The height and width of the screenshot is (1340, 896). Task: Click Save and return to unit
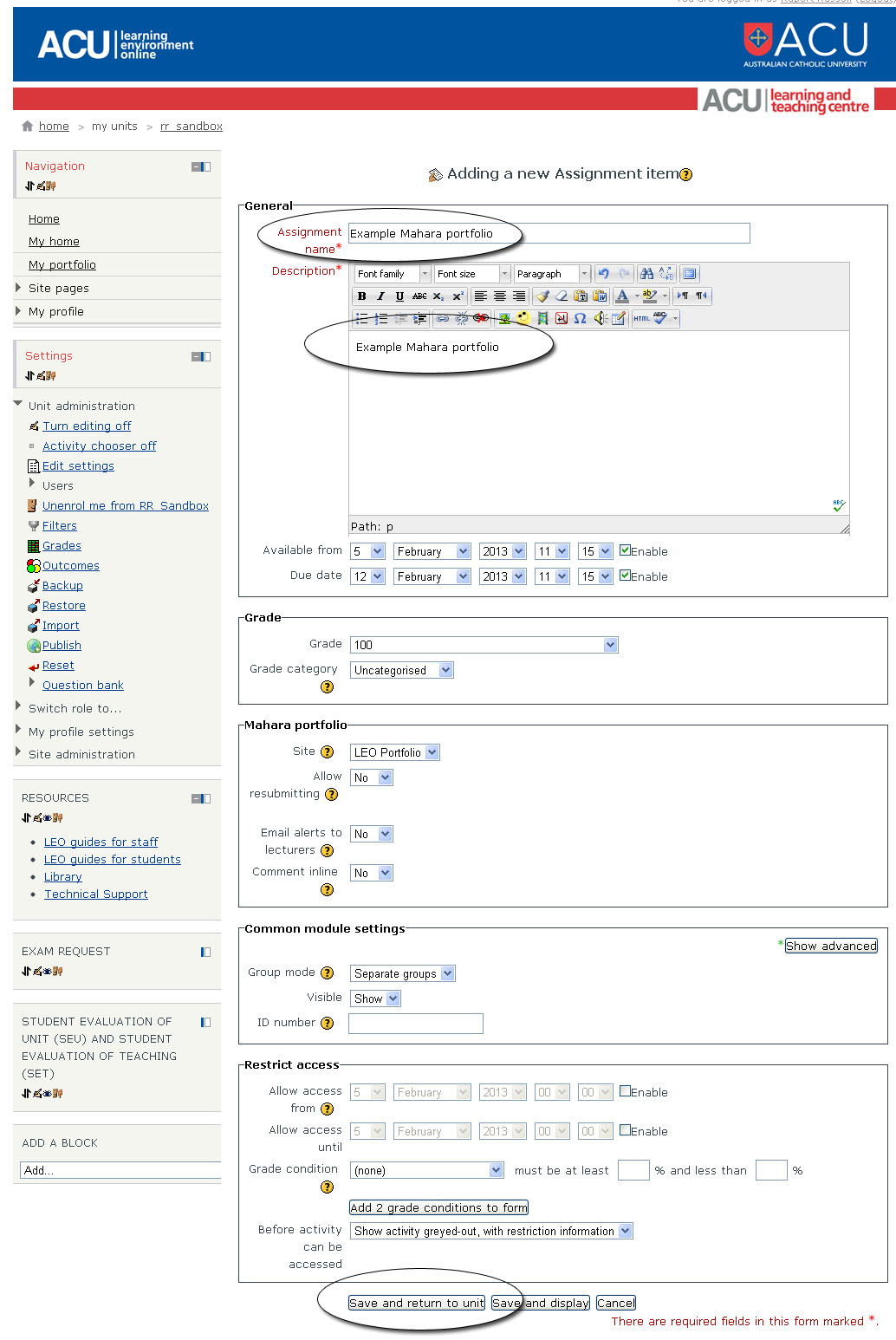416,1303
